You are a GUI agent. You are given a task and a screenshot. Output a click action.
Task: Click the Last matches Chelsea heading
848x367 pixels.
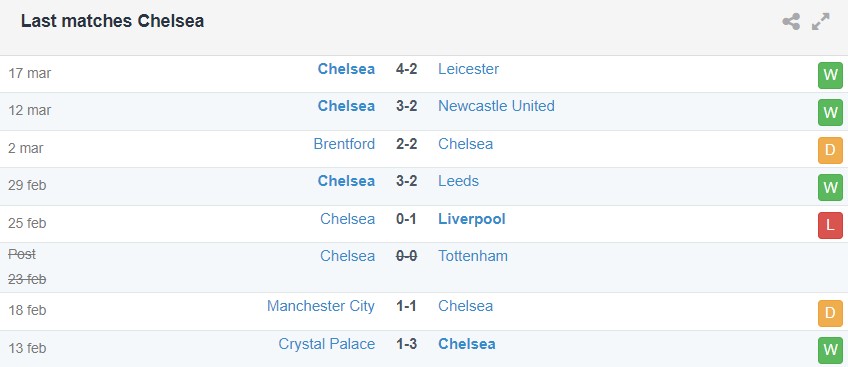[112, 21]
